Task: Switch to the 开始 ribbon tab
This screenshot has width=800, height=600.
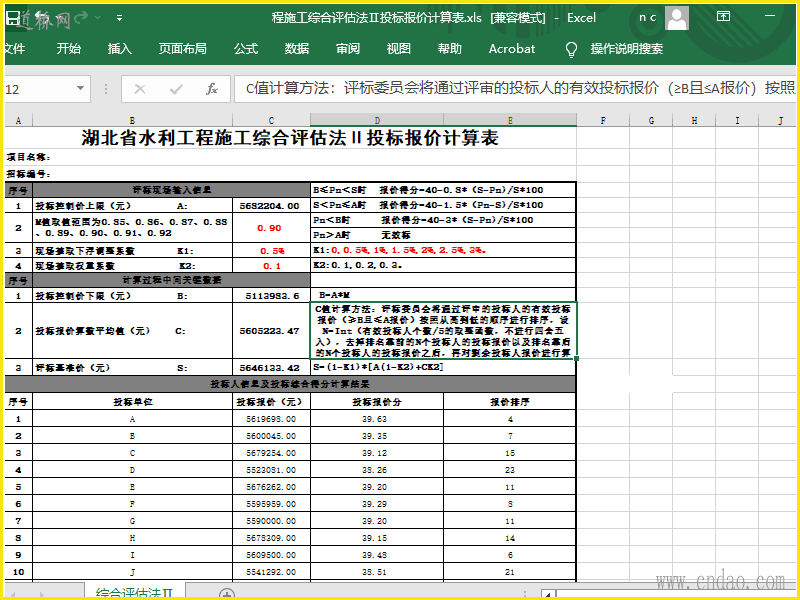Action: (68, 49)
